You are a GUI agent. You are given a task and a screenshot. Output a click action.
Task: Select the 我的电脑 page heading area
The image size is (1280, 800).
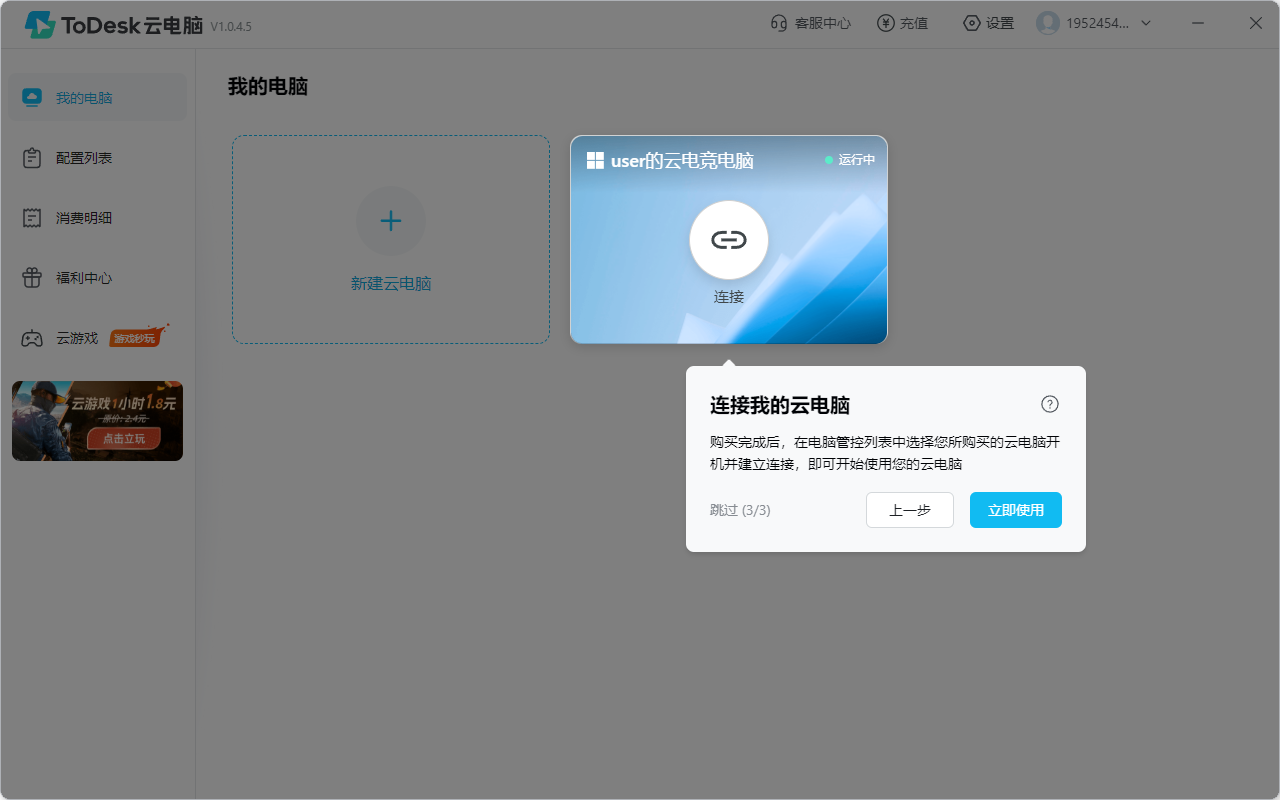pos(267,87)
